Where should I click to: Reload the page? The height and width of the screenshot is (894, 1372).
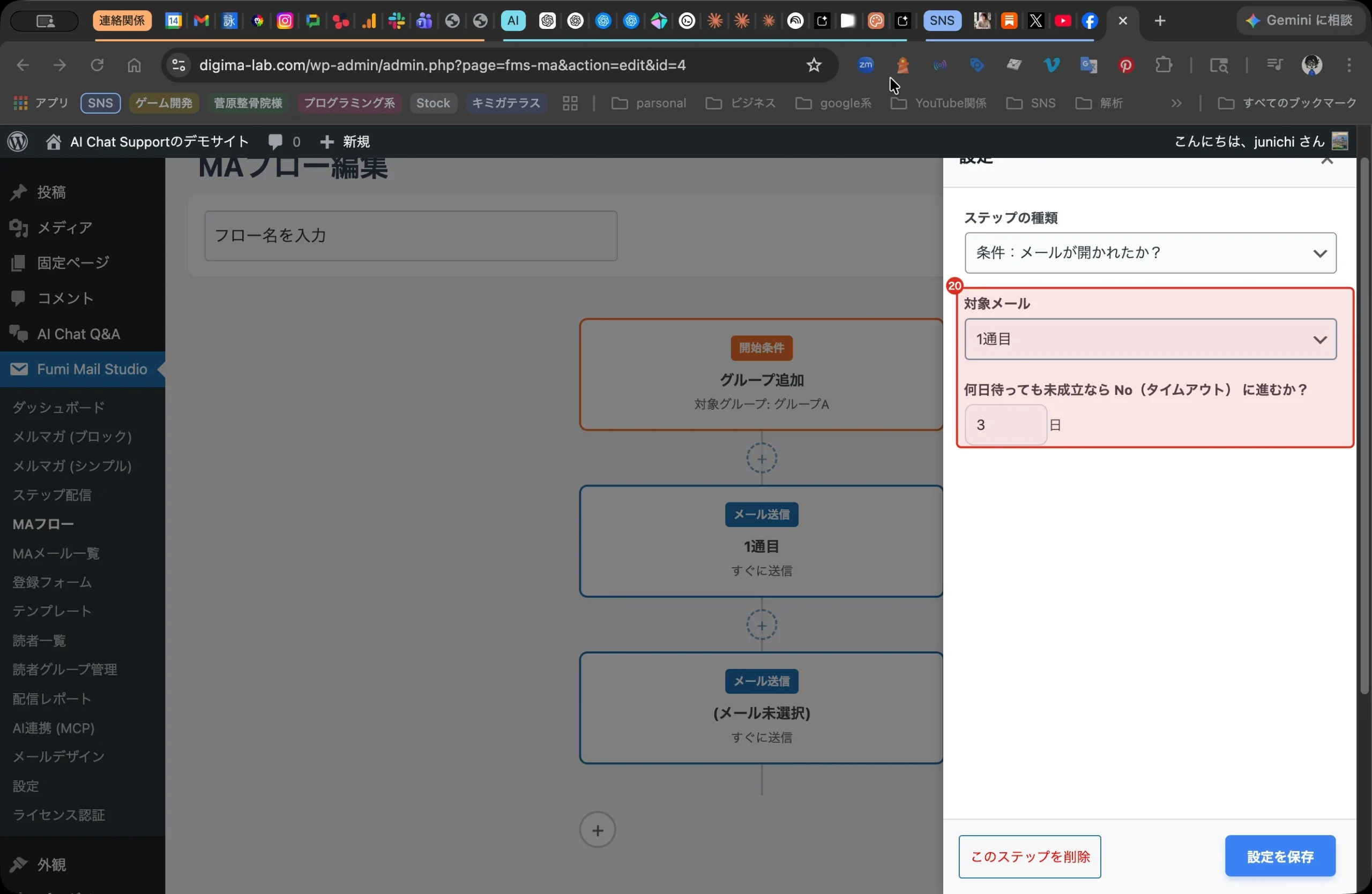click(97, 65)
